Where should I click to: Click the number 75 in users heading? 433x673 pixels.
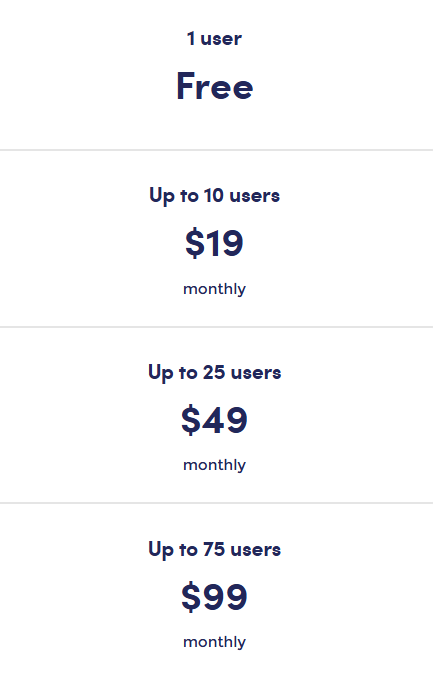click(214, 549)
